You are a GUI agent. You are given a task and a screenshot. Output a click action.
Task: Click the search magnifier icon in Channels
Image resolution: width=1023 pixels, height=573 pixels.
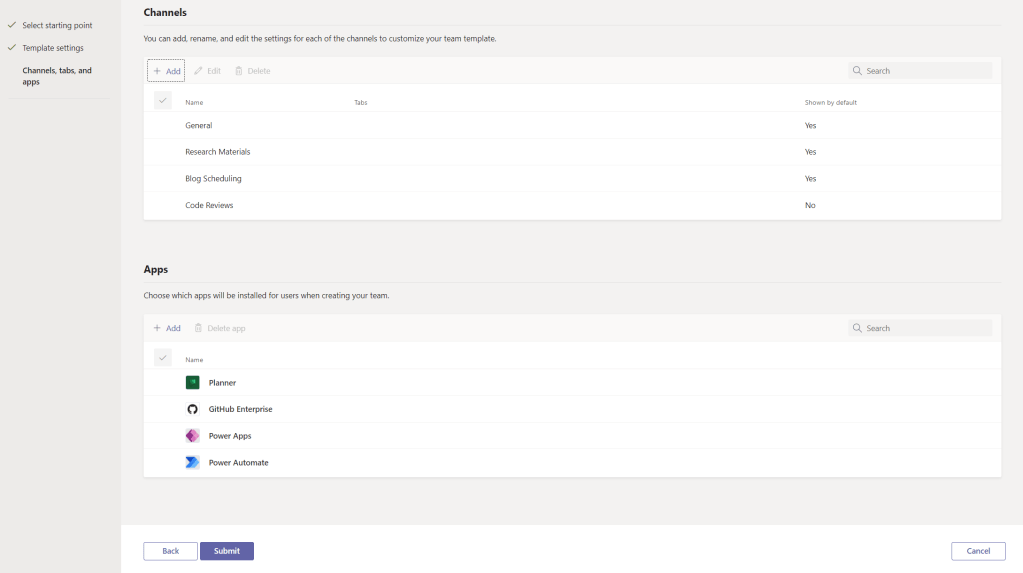point(858,71)
